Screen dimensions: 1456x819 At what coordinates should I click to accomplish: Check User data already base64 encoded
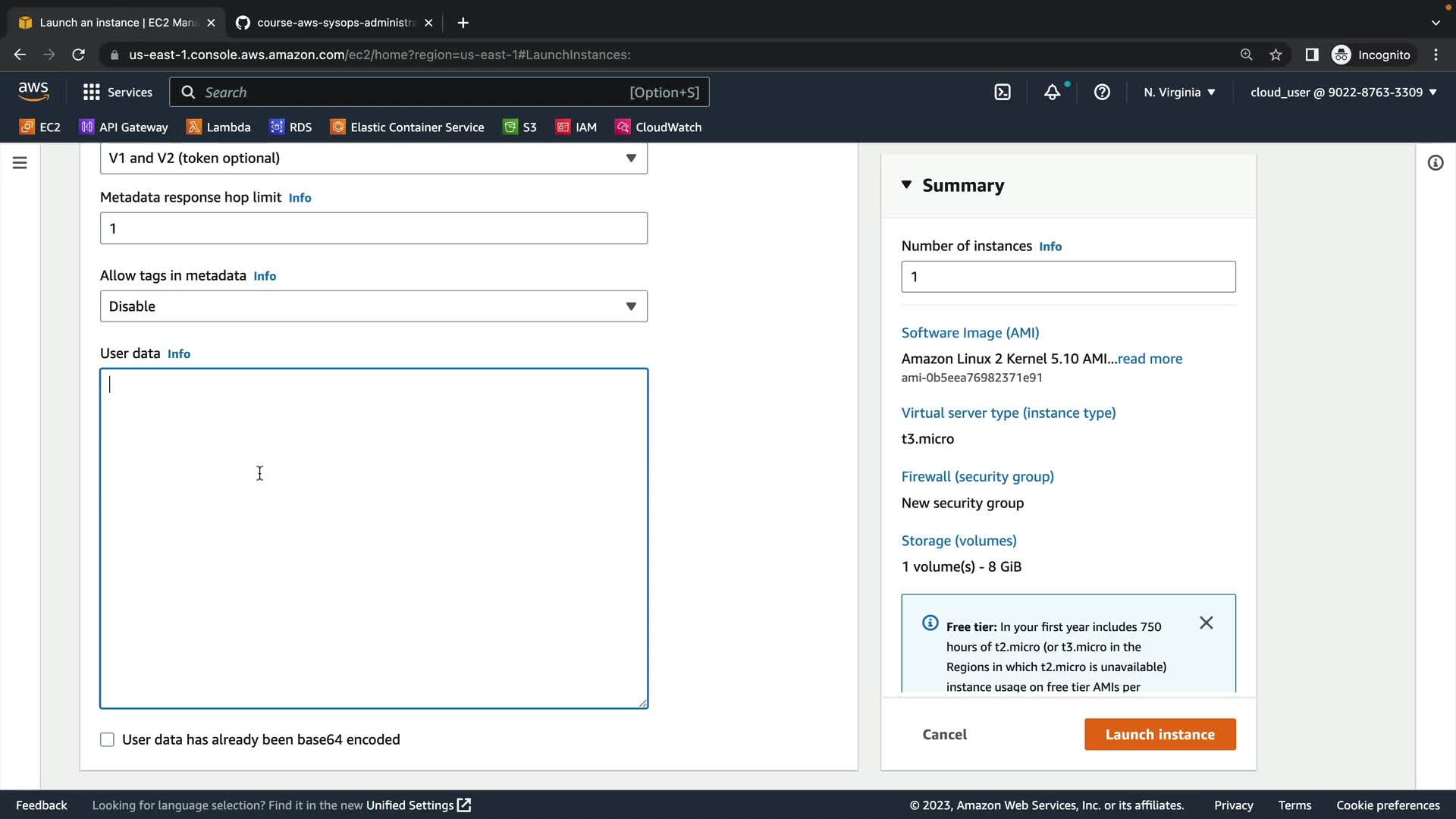(108, 739)
